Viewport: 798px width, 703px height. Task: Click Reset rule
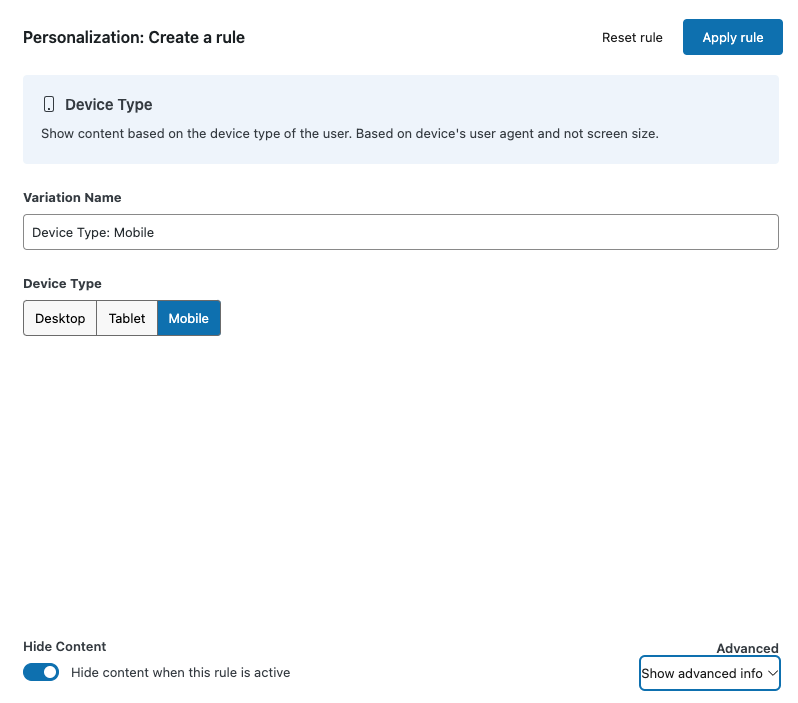(x=632, y=38)
